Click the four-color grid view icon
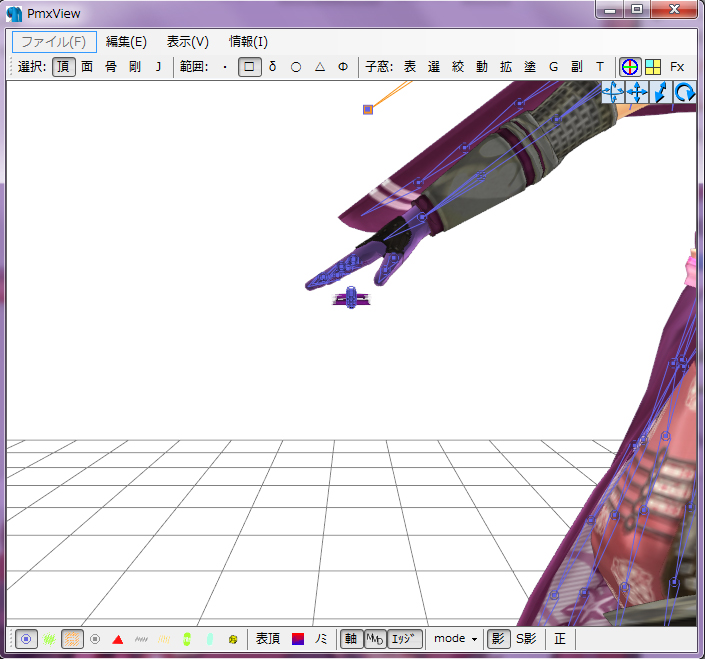 click(653, 67)
